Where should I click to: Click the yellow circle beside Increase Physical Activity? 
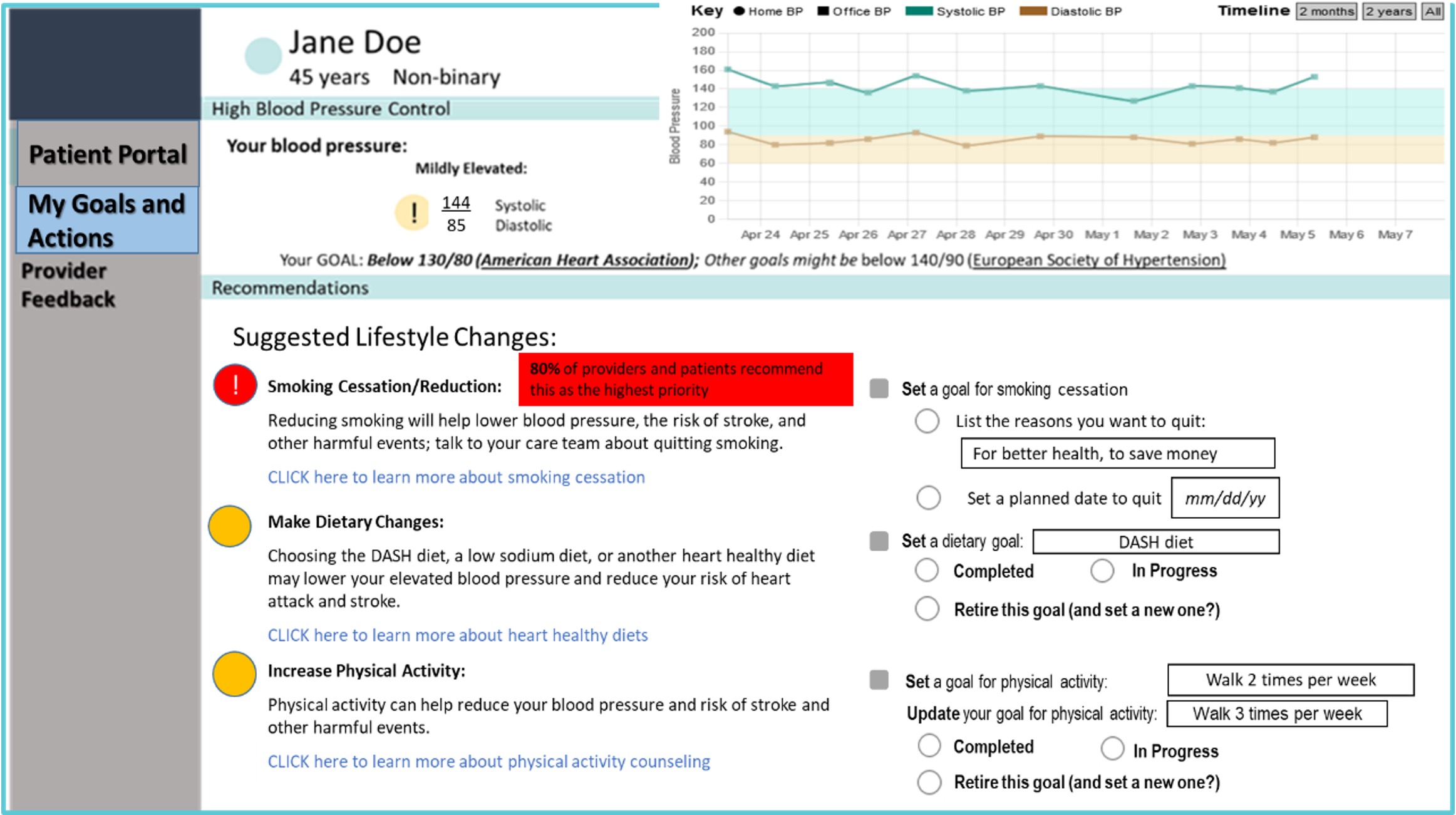click(234, 674)
